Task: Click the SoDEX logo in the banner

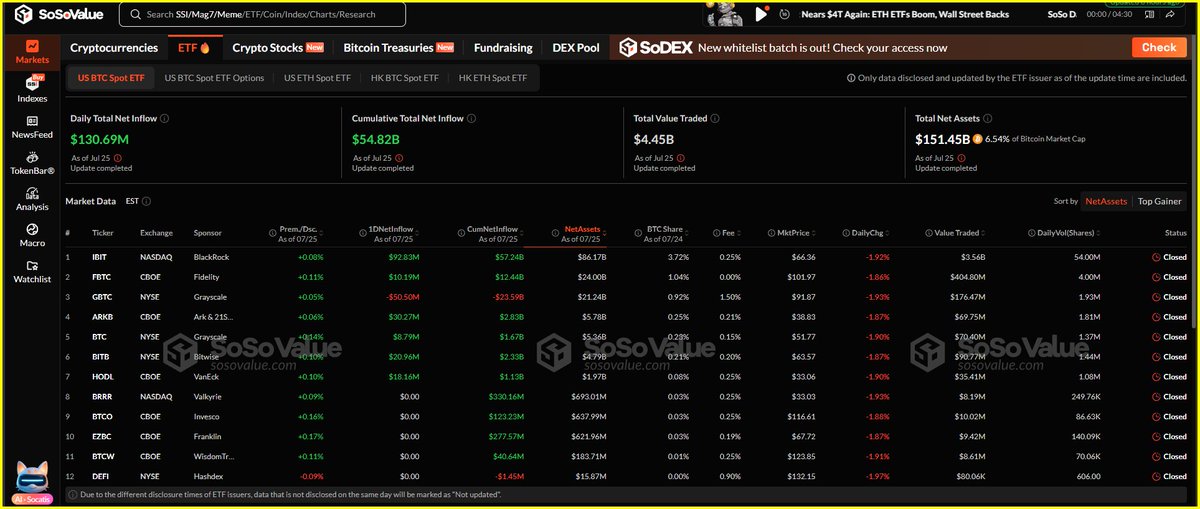Action: 654,47
